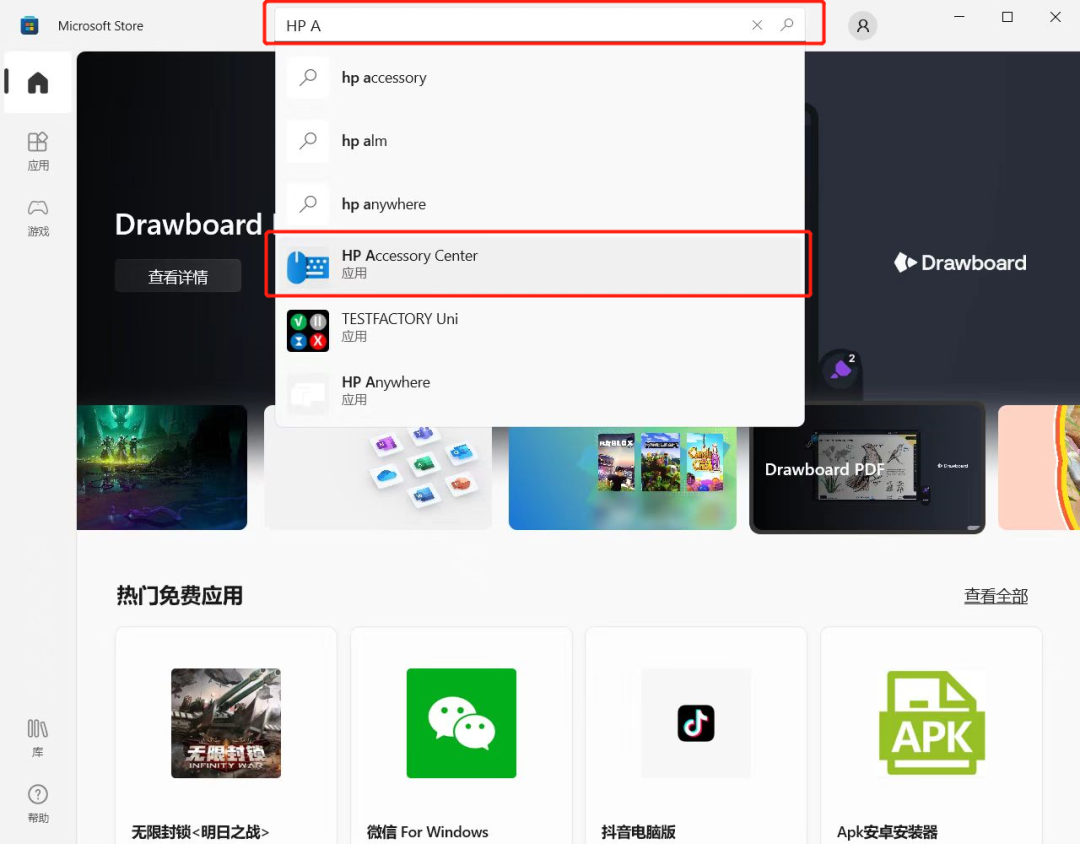Image resolution: width=1080 pixels, height=844 pixels.
Task: Open the 帮助 (Help) section in the sidebar
Action: [37, 803]
